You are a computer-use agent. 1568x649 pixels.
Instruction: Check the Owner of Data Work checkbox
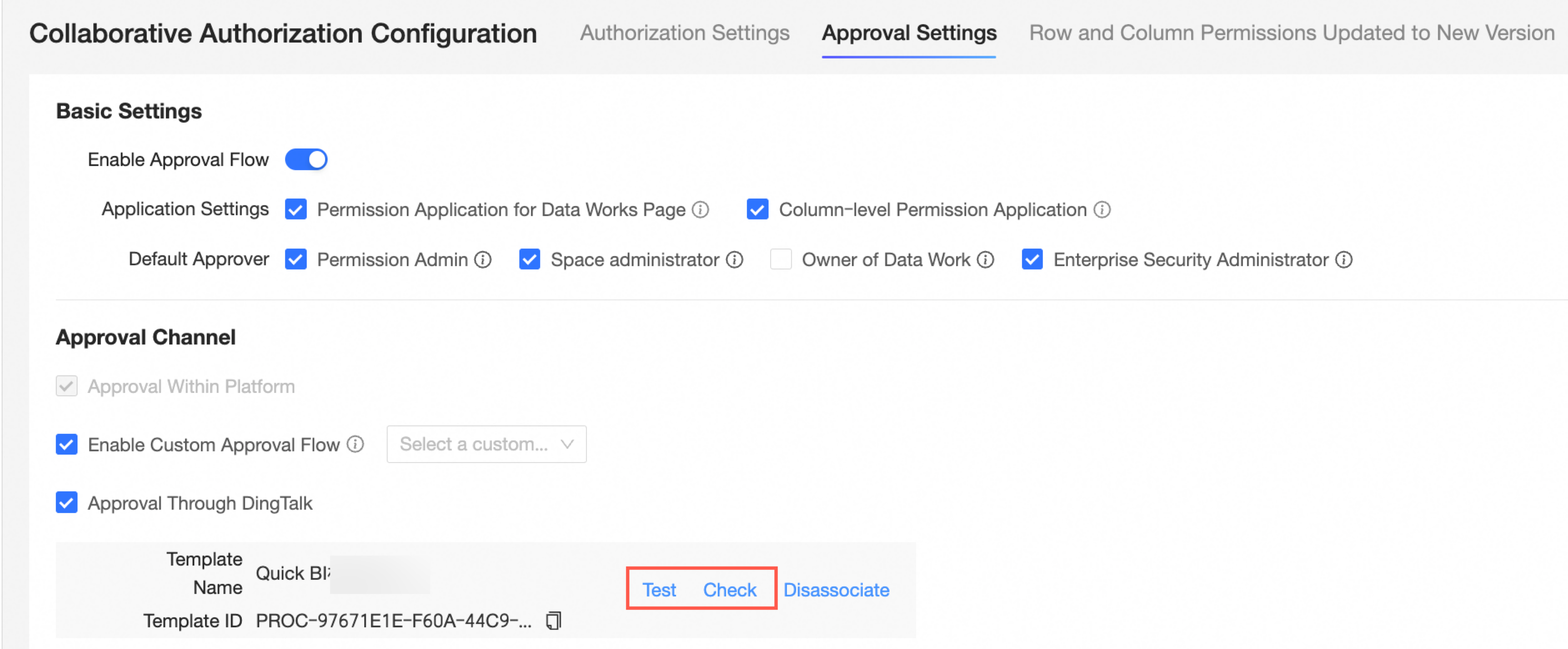[x=780, y=259]
